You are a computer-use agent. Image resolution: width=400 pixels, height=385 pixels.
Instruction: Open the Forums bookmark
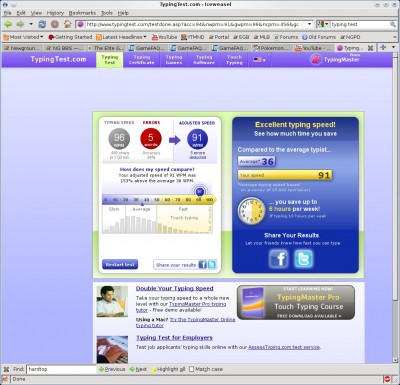click(x=286, y=37)
